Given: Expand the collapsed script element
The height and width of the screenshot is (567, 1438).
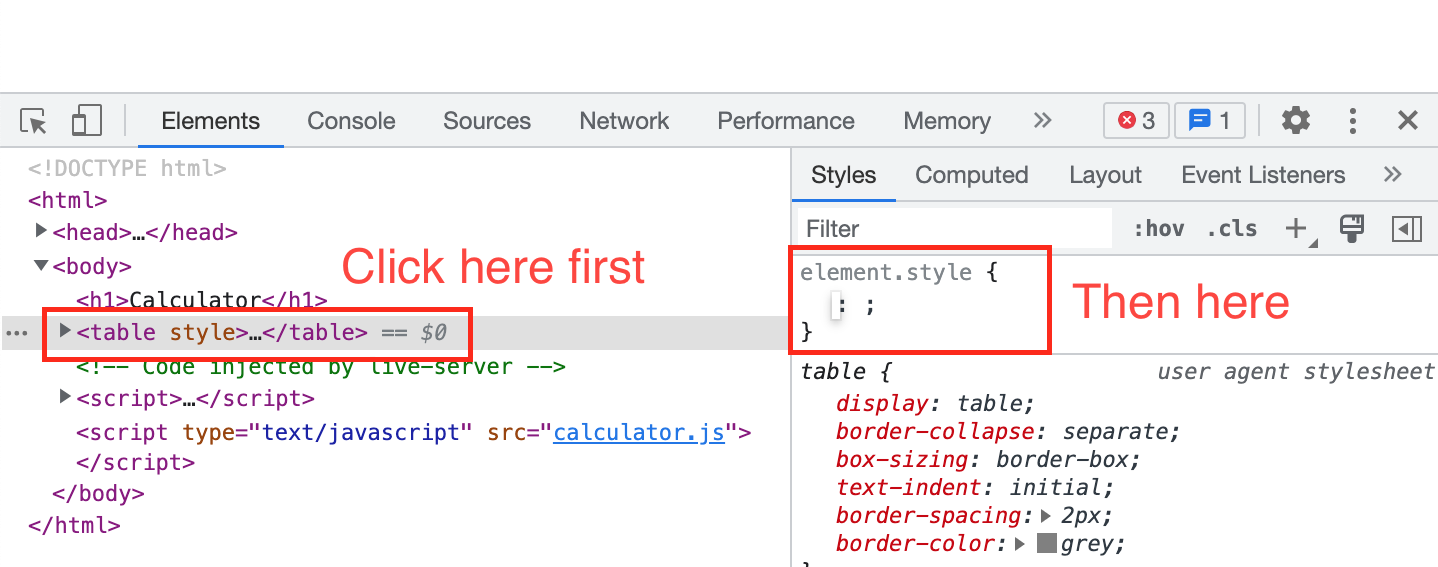Looking at the screenshot, I should [x=65, y=397].
